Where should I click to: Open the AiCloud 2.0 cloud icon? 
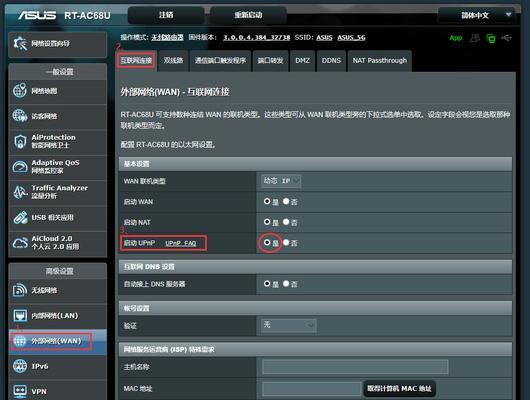click(20, 242)
